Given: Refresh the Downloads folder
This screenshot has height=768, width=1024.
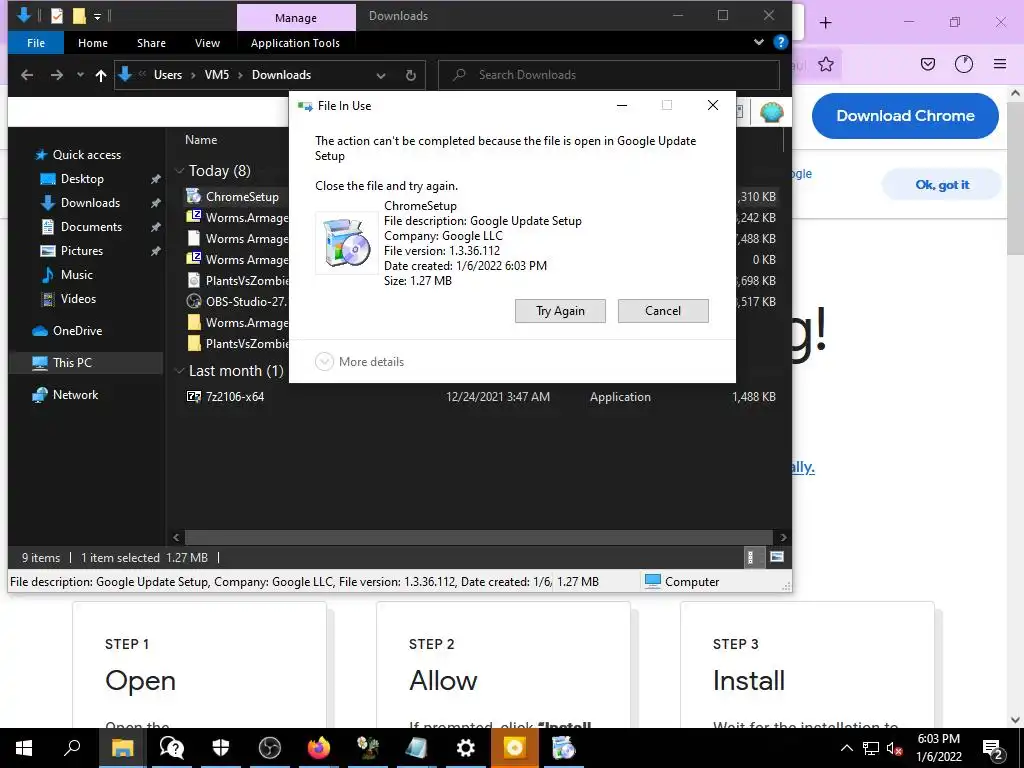Looking at the screenshot, I should click(x=411, y=76).
